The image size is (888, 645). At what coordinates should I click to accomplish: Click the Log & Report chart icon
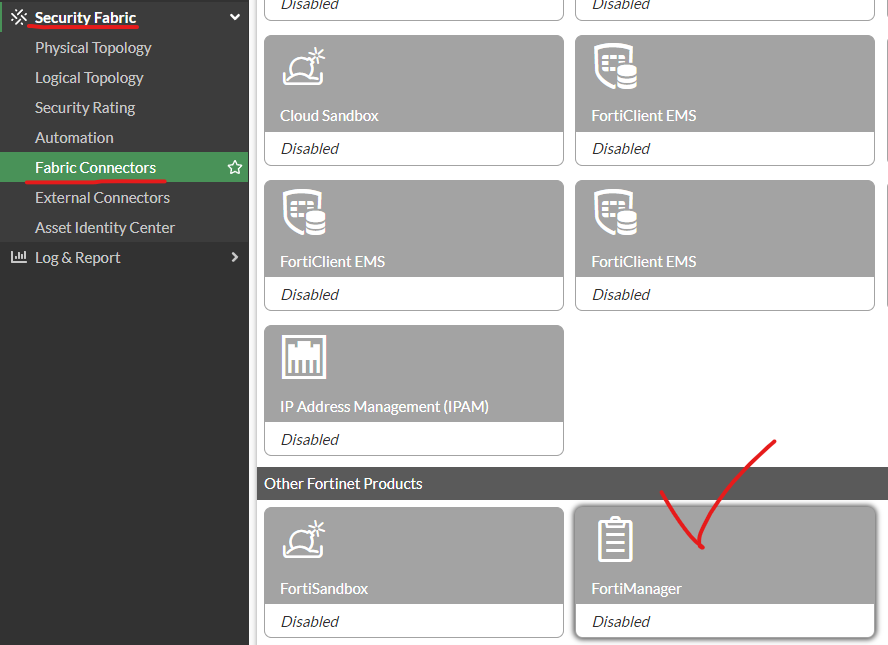point(19,257)
